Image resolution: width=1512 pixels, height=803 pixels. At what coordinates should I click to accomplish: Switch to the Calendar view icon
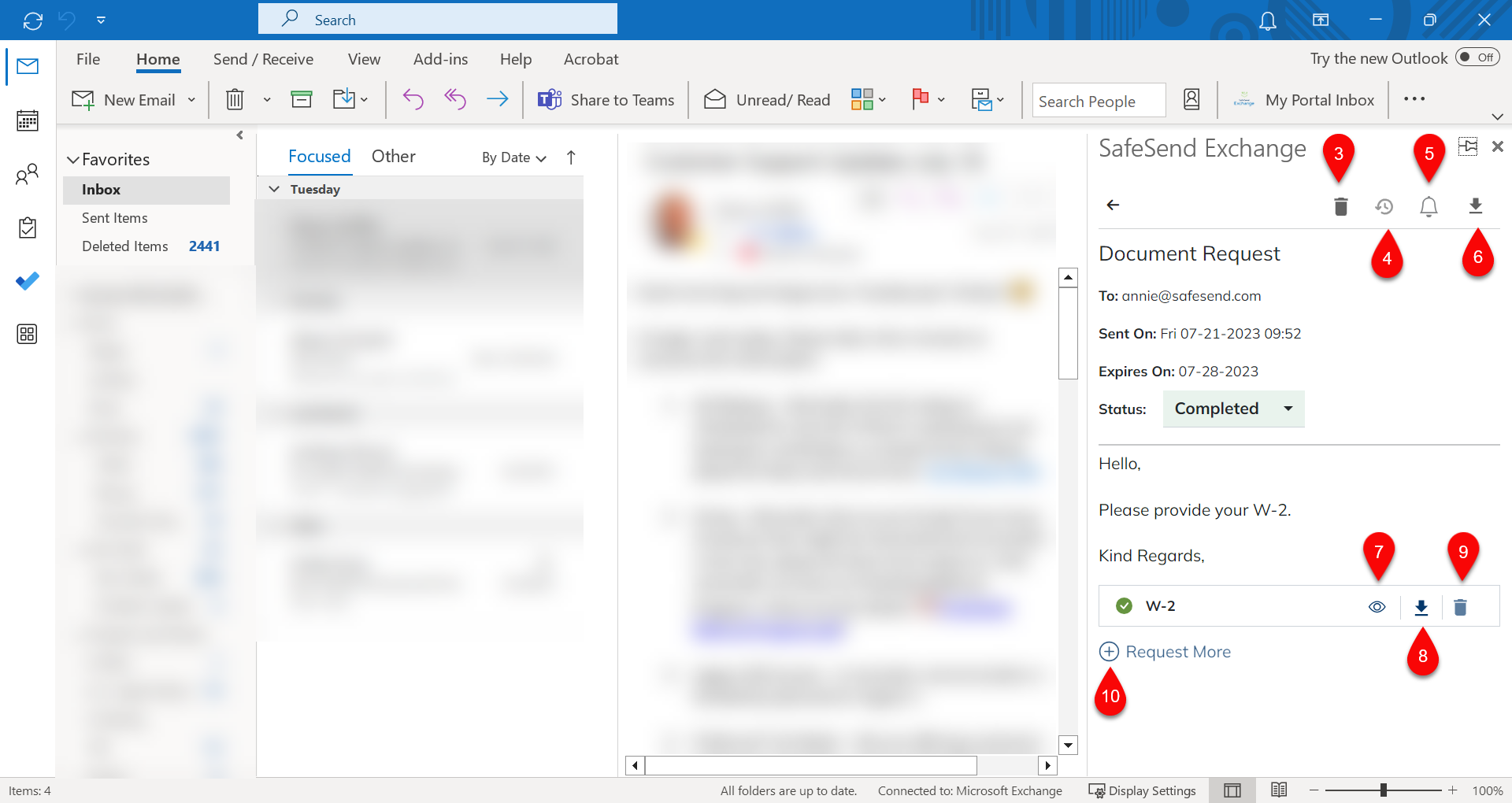click(28, 120)
